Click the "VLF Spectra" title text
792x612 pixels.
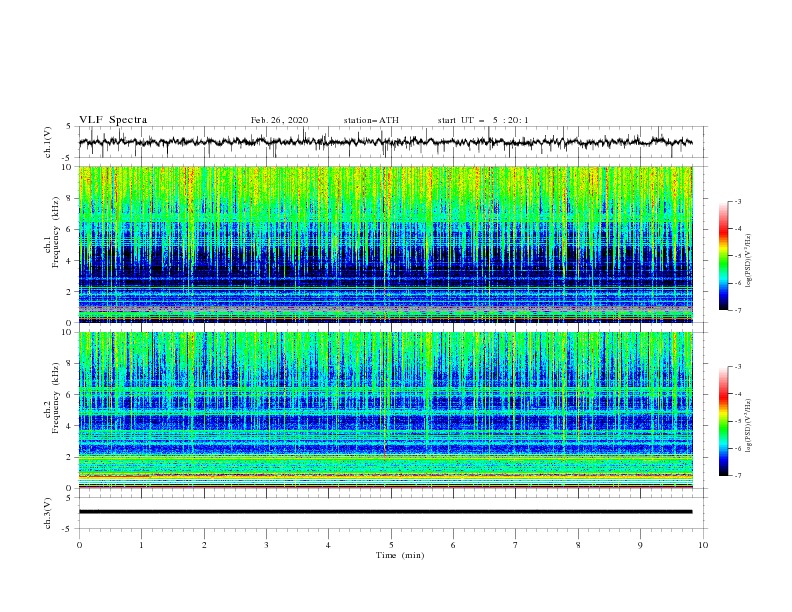113,120
